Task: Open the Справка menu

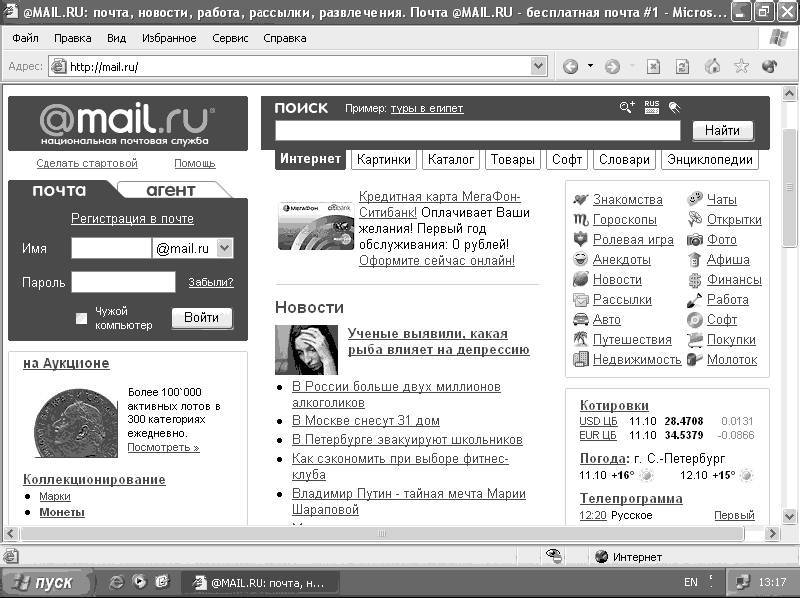Action: pos(285,38)
